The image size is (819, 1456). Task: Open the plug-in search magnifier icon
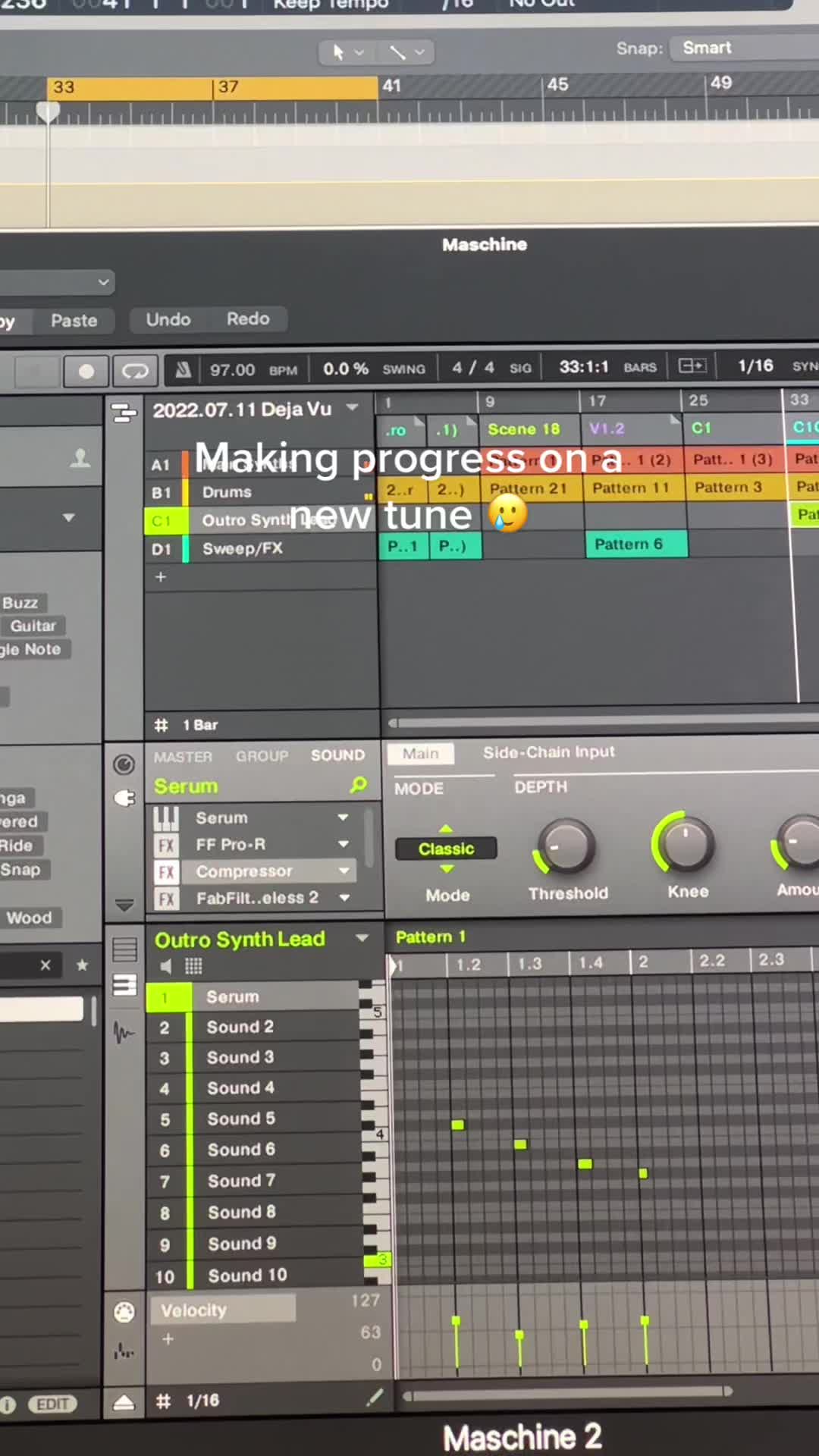click(358, 786)
